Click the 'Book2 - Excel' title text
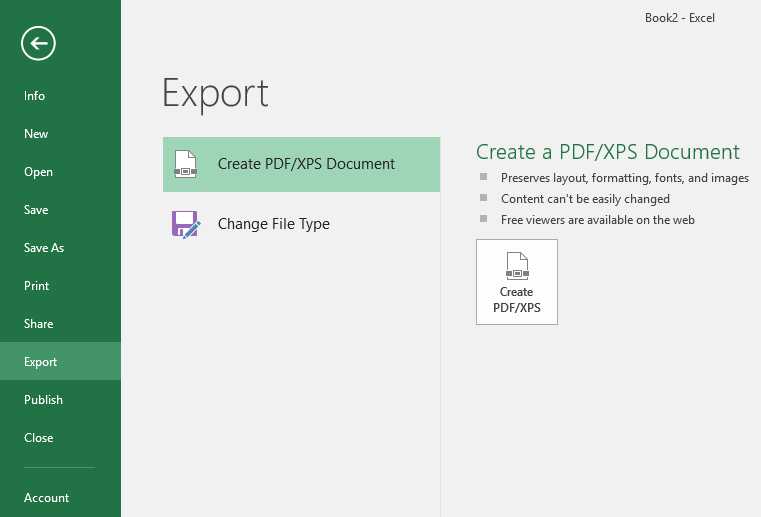 [679, 18]
